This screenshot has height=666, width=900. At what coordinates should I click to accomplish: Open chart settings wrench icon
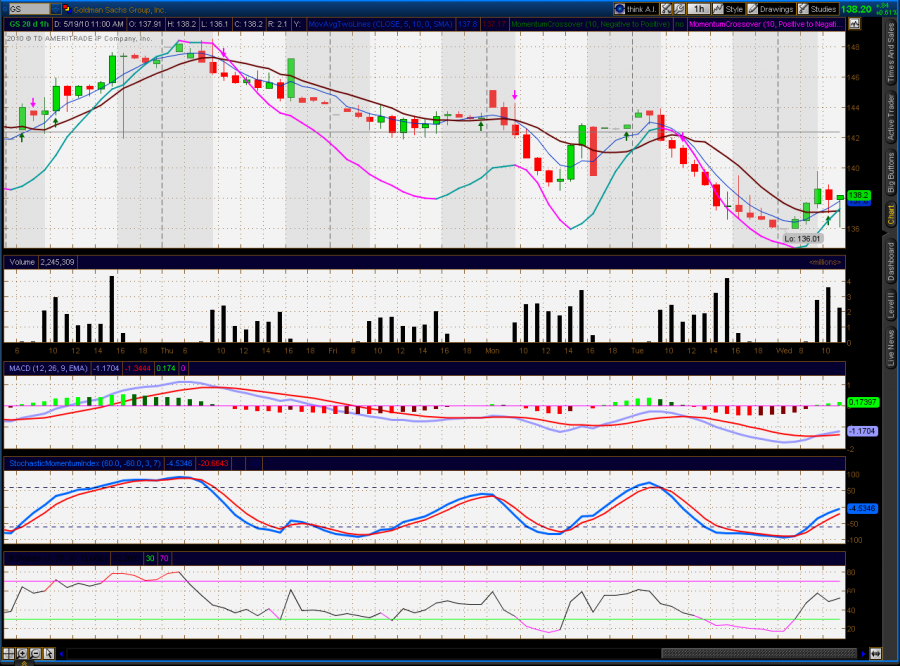(679, 9)
